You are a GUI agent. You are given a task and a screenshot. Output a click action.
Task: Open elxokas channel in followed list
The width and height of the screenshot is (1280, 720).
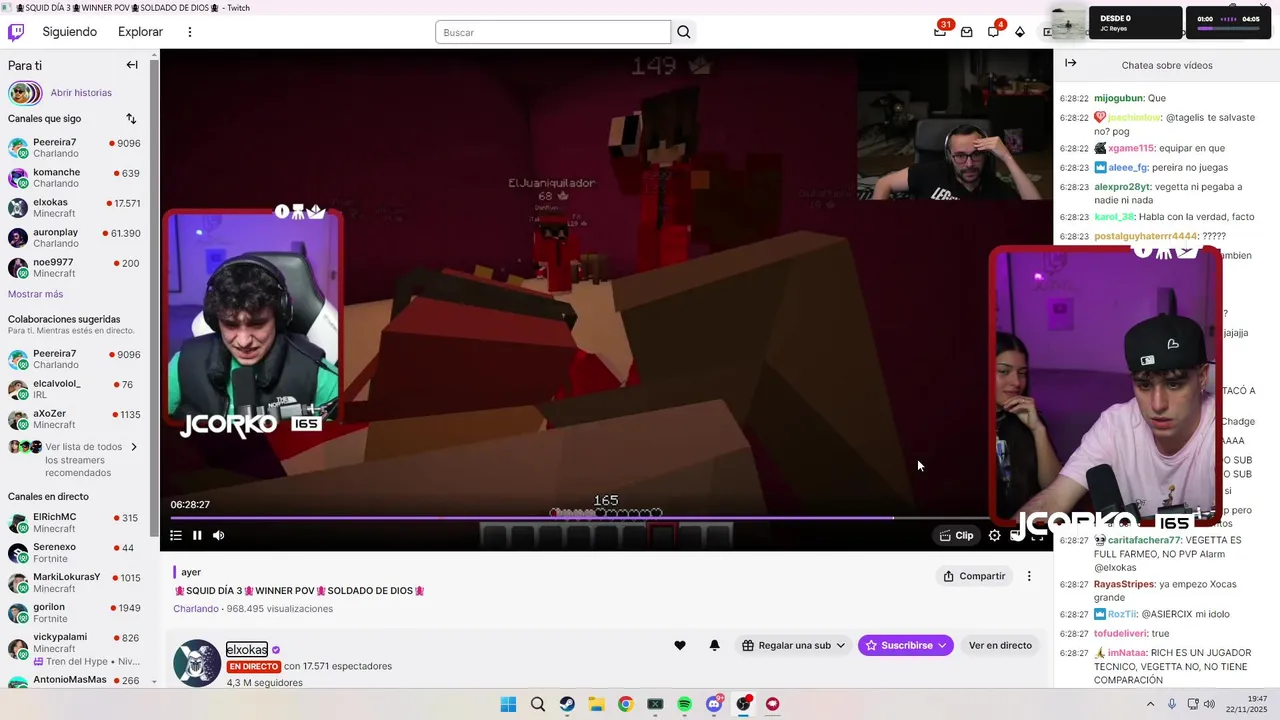pos(76,208)
